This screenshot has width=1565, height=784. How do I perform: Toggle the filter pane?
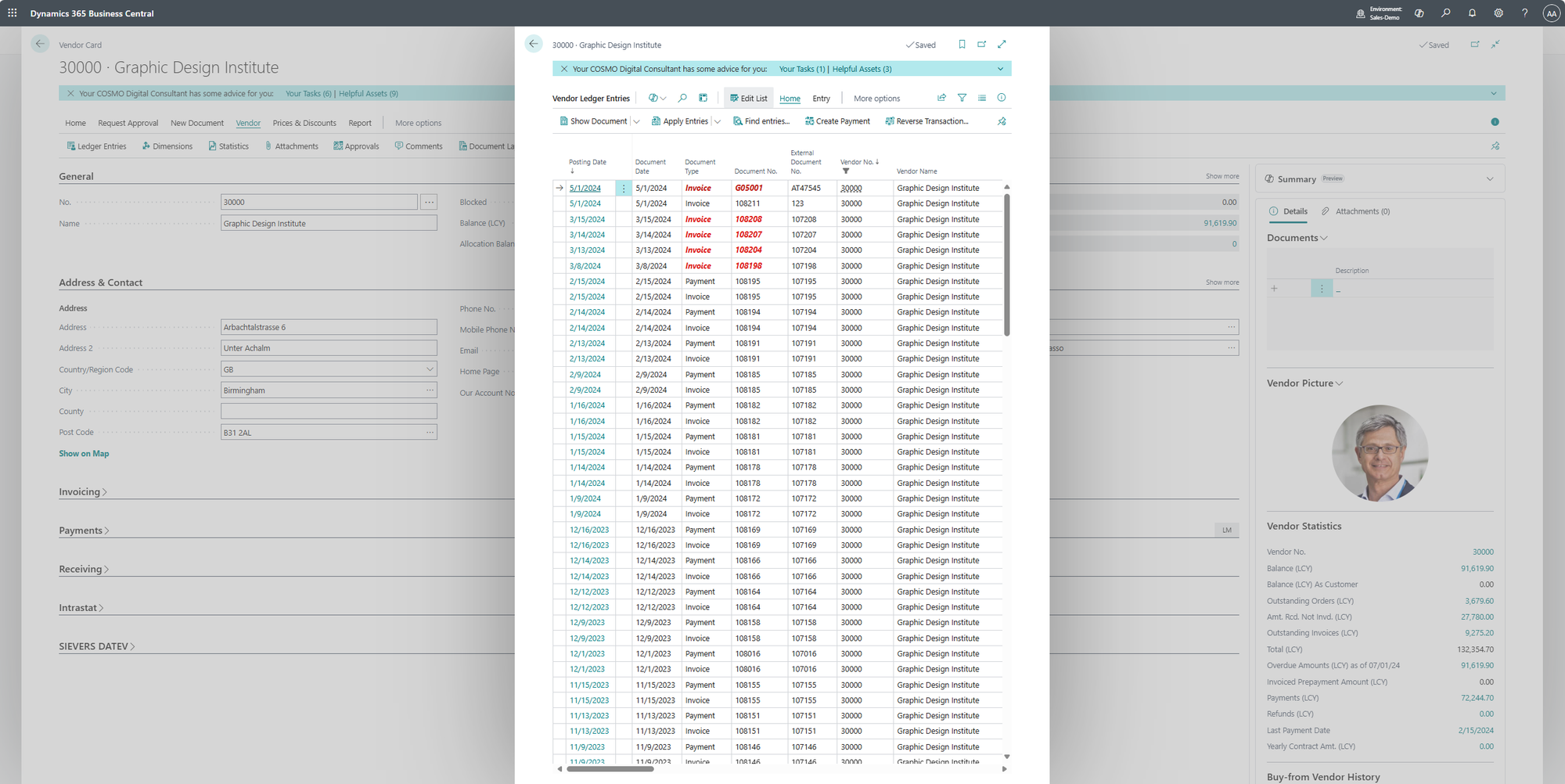pos(962,98)
